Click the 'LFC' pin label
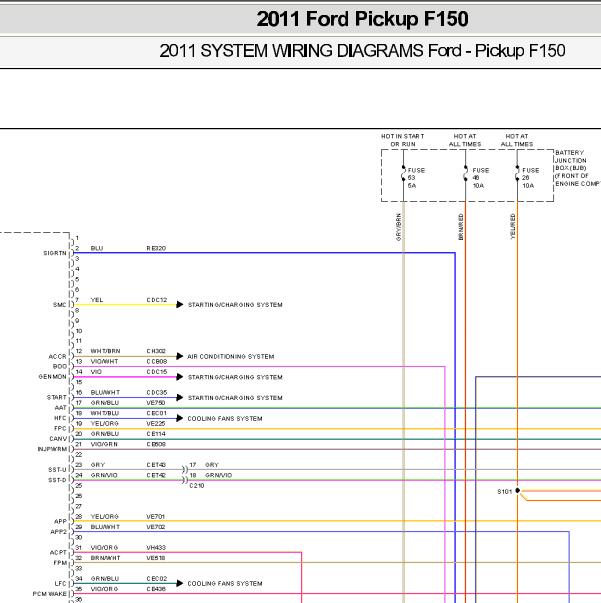This screenshot has width=601, height=603. (x=61, y=584)
